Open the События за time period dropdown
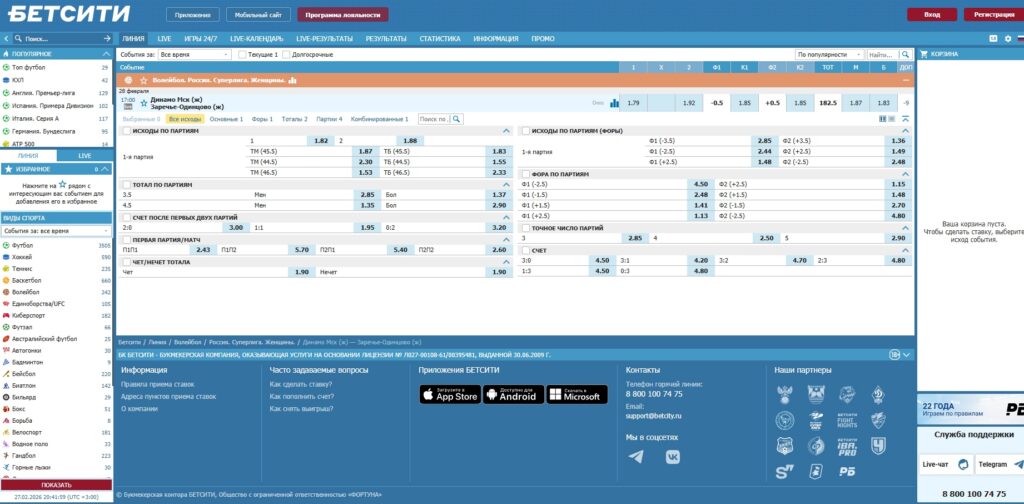 pyautogui.click(x=186, y=54)
